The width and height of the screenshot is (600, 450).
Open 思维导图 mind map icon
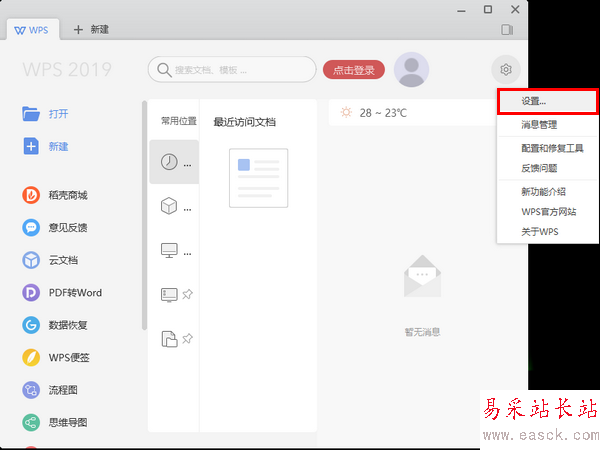tap(31, 423)
